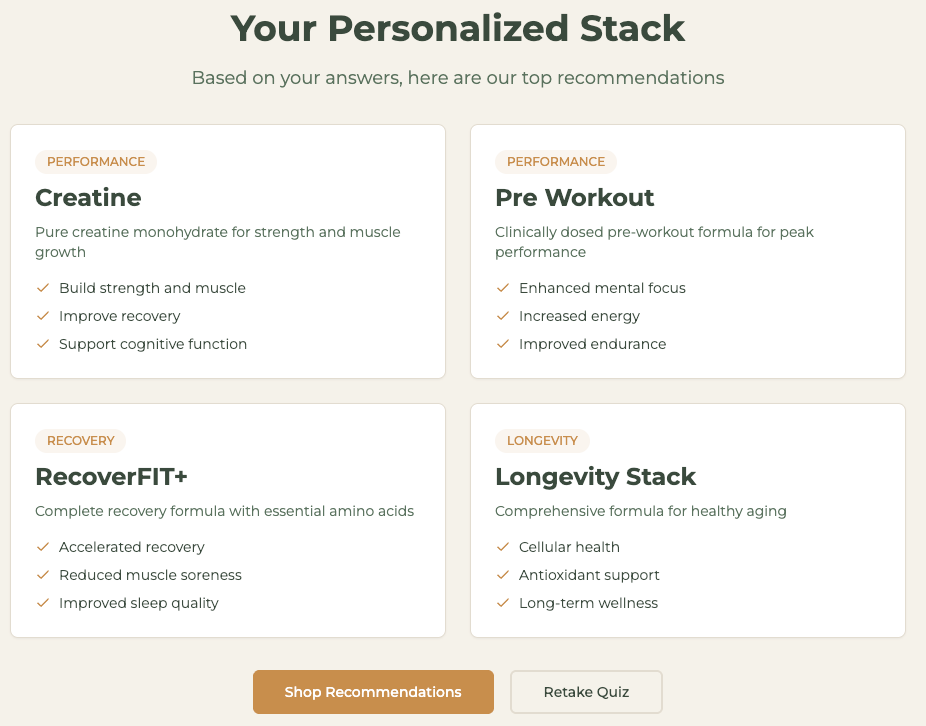Viewport: 926px width, 726px height.
Task: Click the checkmark next to Improve recovery
Action: click(x=43, y=316)
